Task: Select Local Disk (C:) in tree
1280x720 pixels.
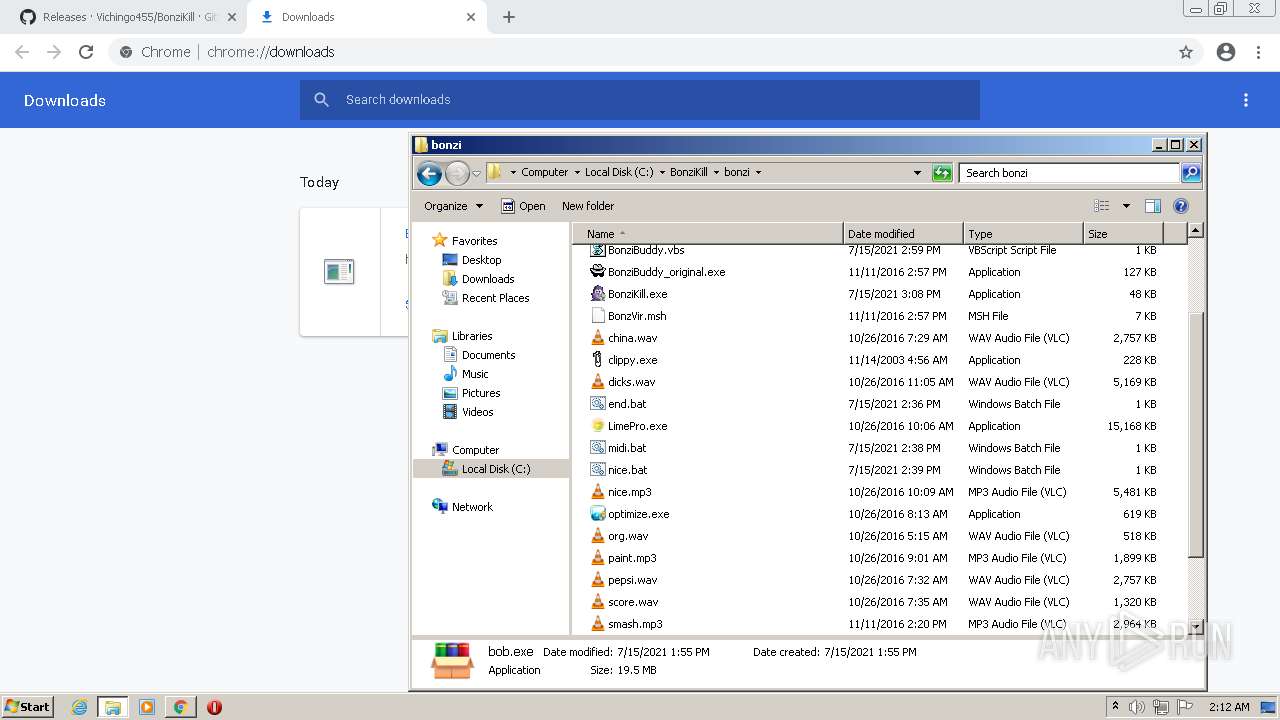Action: [x=495, y=469]
